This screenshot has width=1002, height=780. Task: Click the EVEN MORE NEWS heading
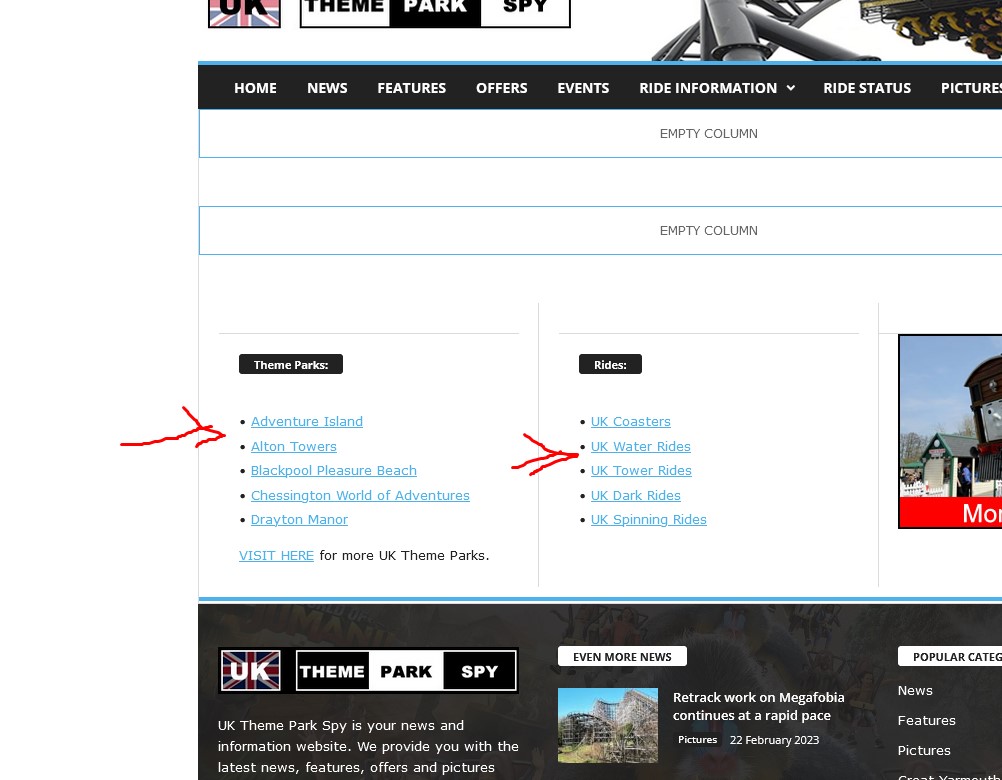(x=622, y=657)
